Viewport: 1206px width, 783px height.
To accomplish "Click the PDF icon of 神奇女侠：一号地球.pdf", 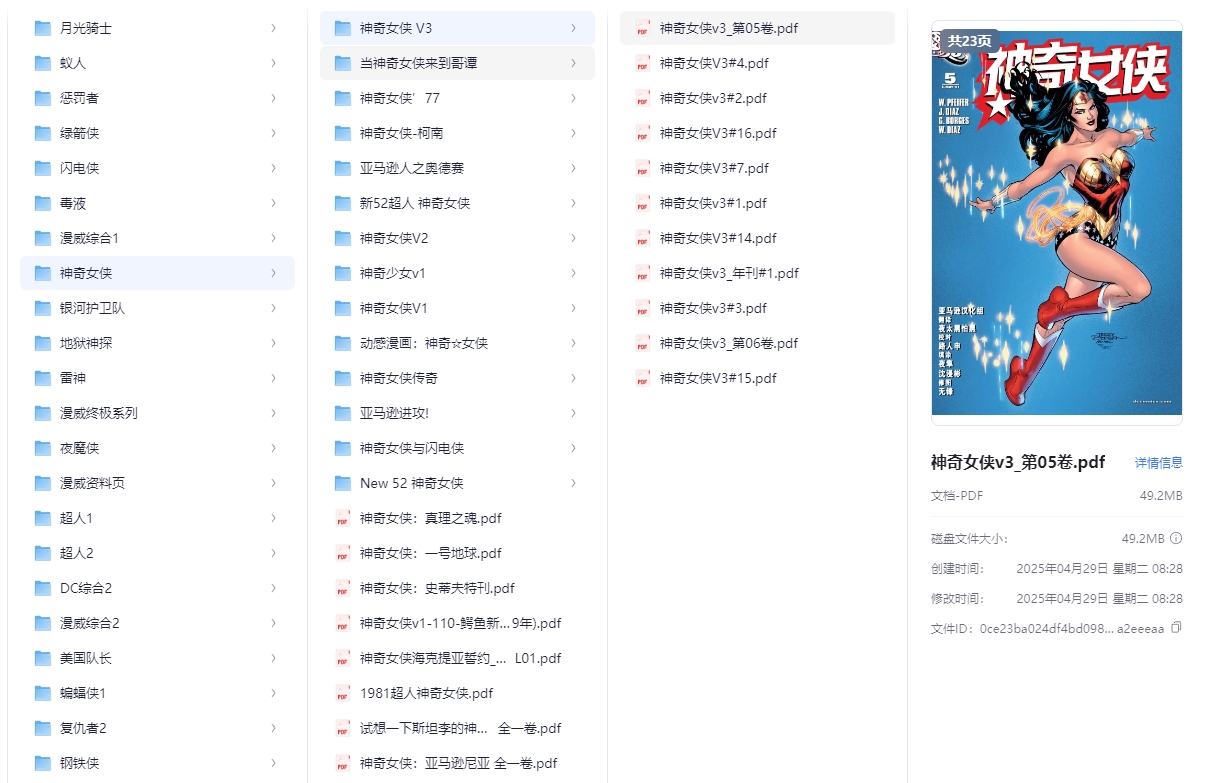I will [342, 553].
